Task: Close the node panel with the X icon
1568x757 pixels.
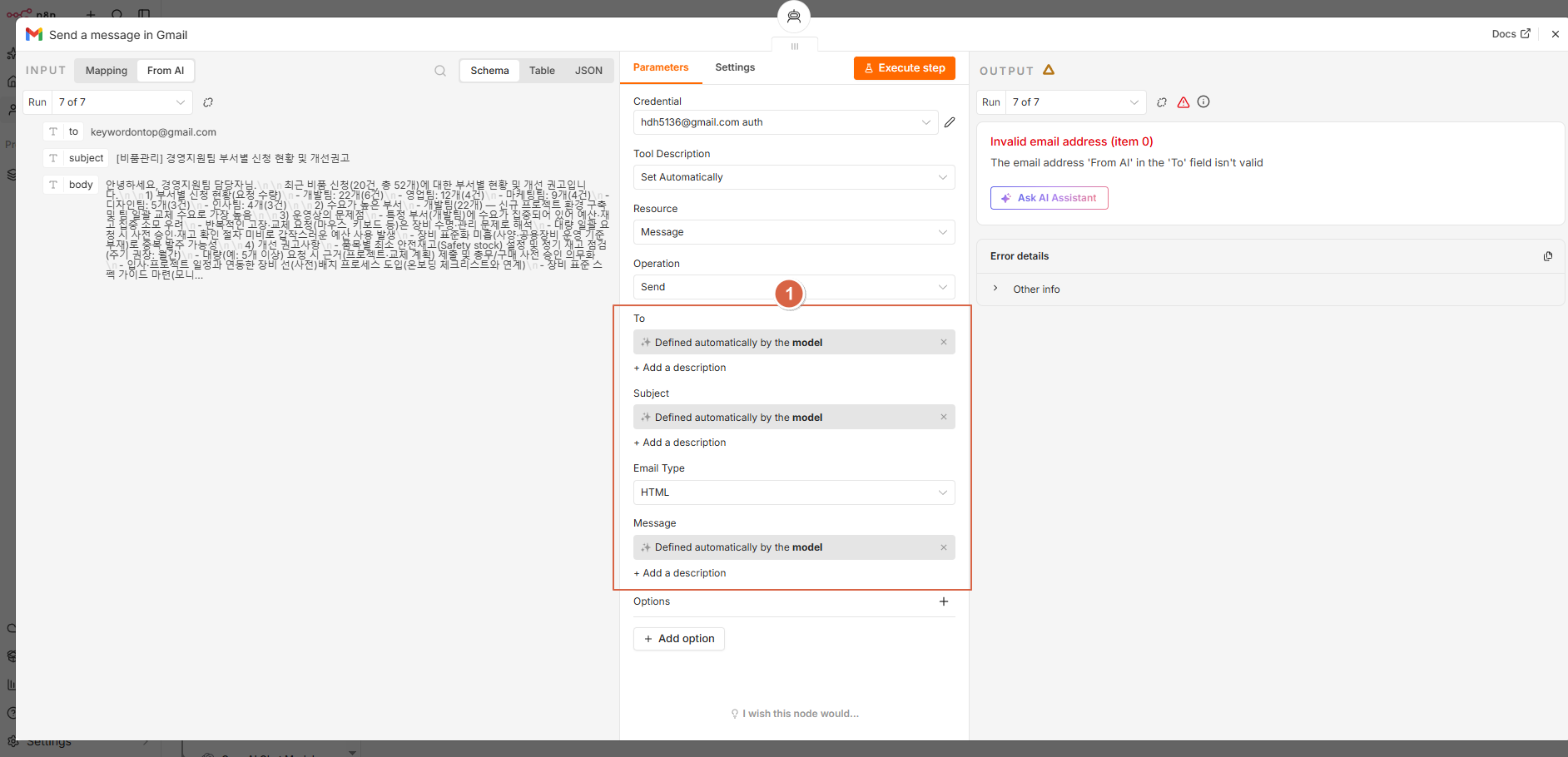Action: (1556, 34)
